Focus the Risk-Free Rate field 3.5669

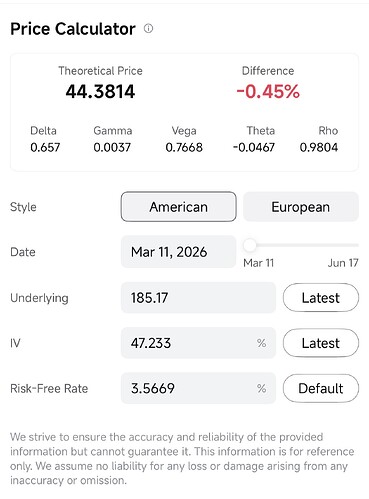point(198,388)
